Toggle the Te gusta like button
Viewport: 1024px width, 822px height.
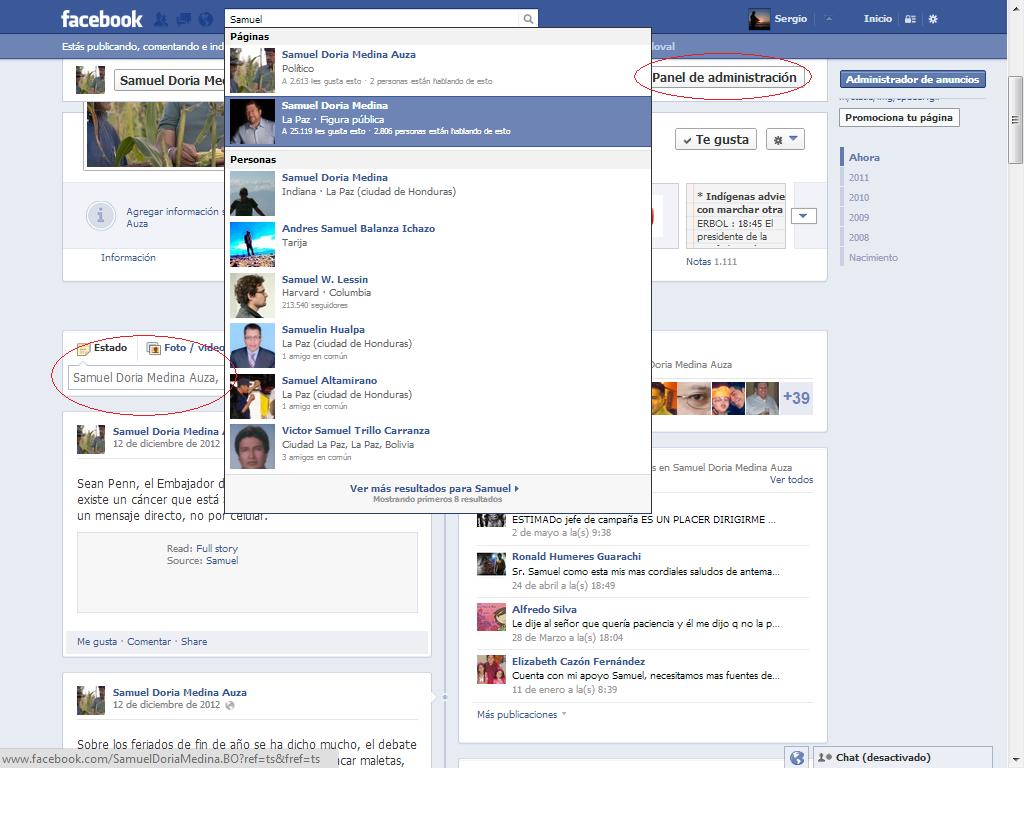click(716, 139)
